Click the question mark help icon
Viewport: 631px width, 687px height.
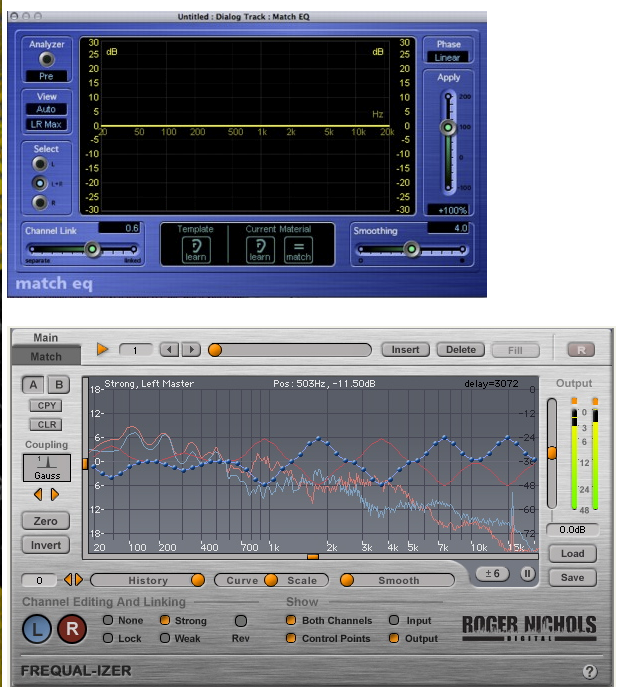[590, 671]
